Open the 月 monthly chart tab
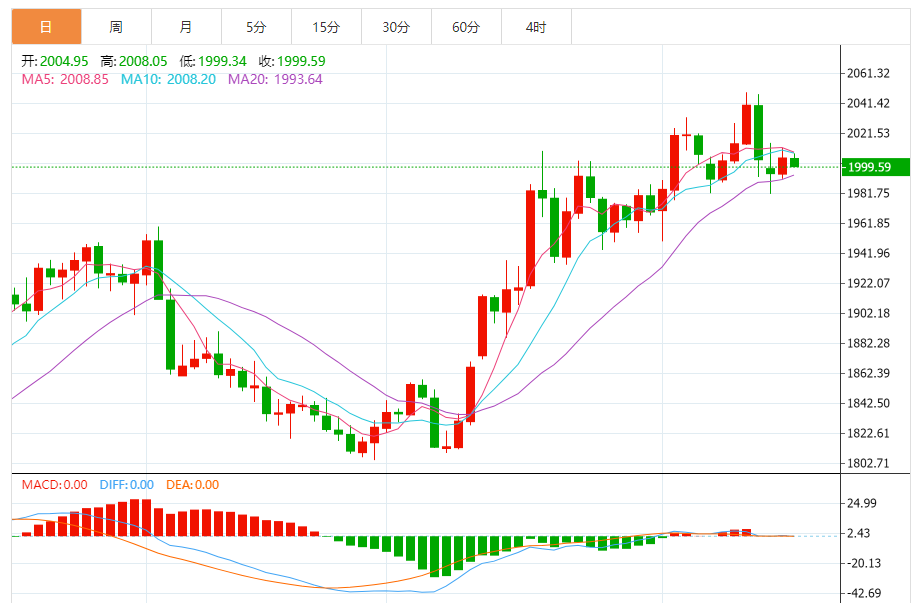Viewport: 920px width, 603px height. (186, 27)
